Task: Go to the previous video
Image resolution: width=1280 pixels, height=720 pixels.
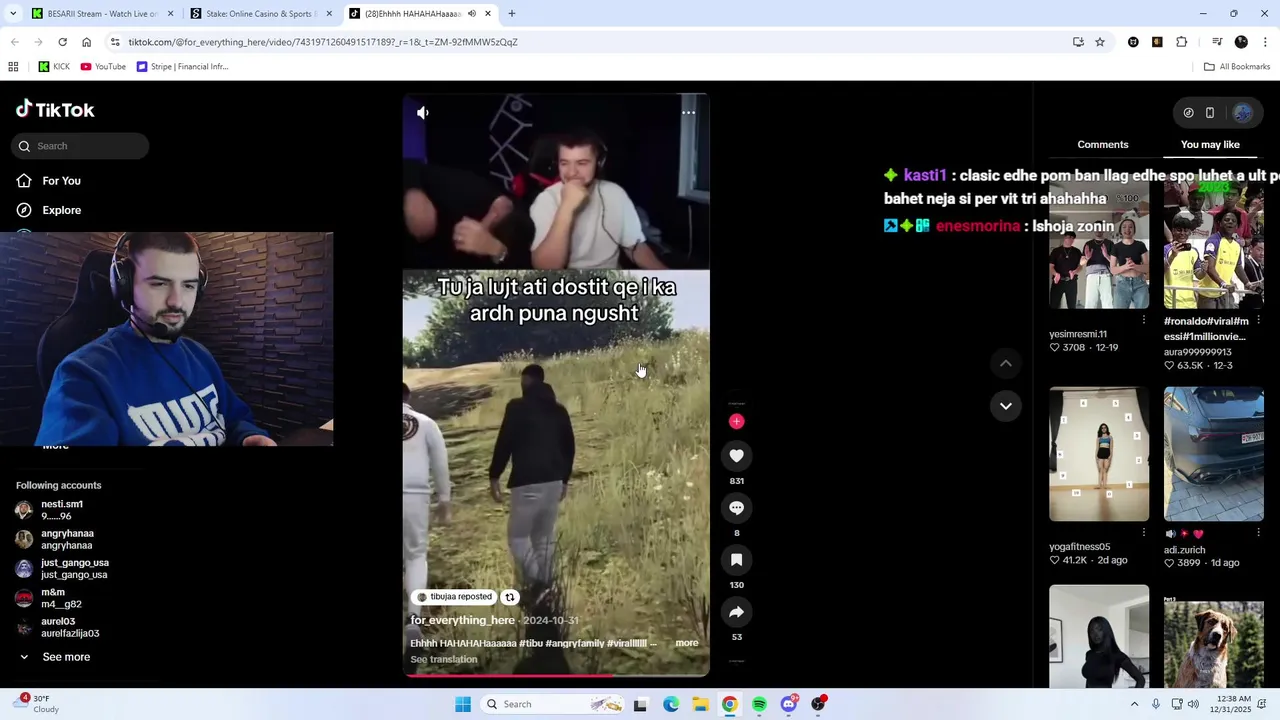Action: point(1005,364)
